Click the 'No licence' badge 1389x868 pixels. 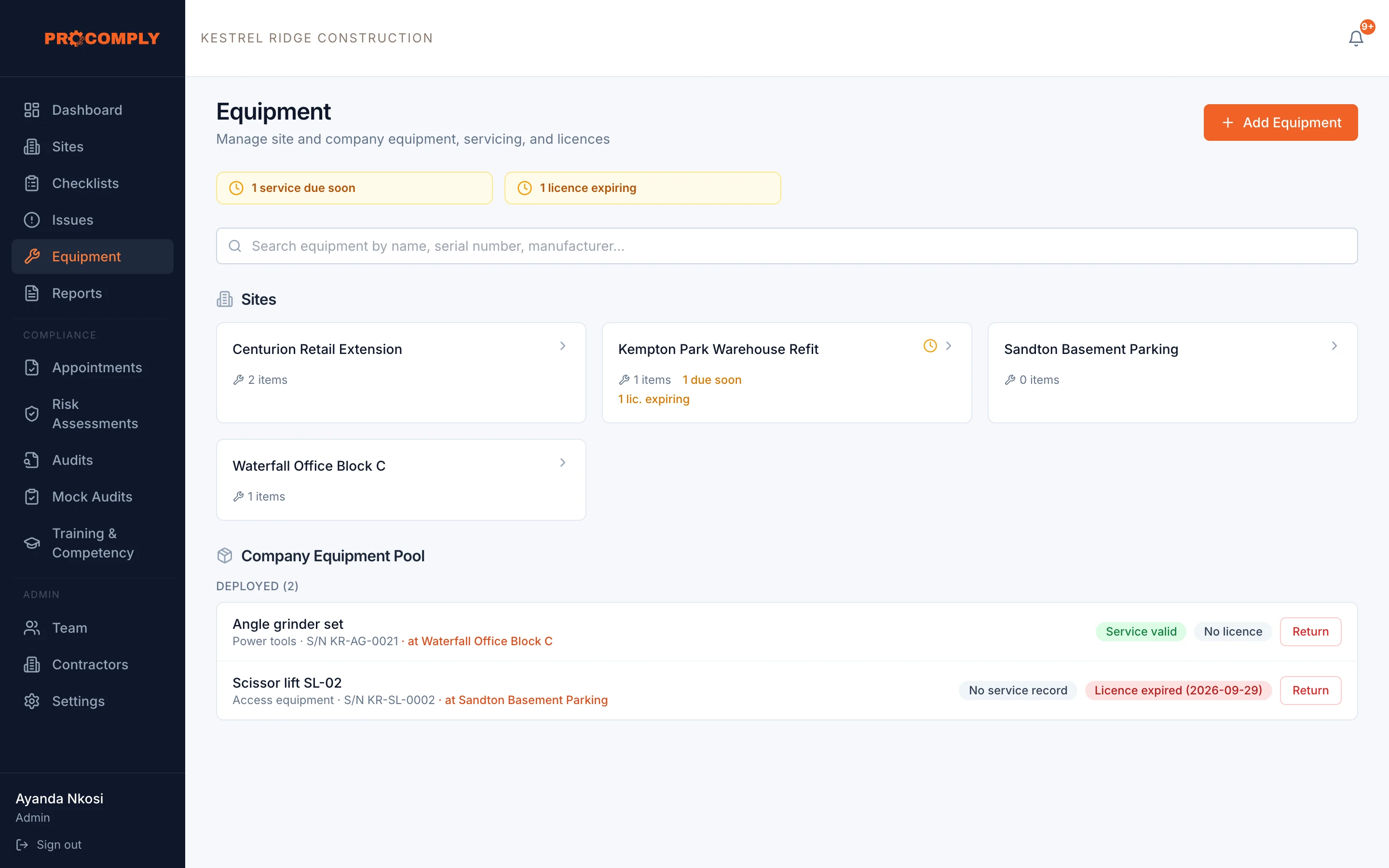coord(1233,632)
